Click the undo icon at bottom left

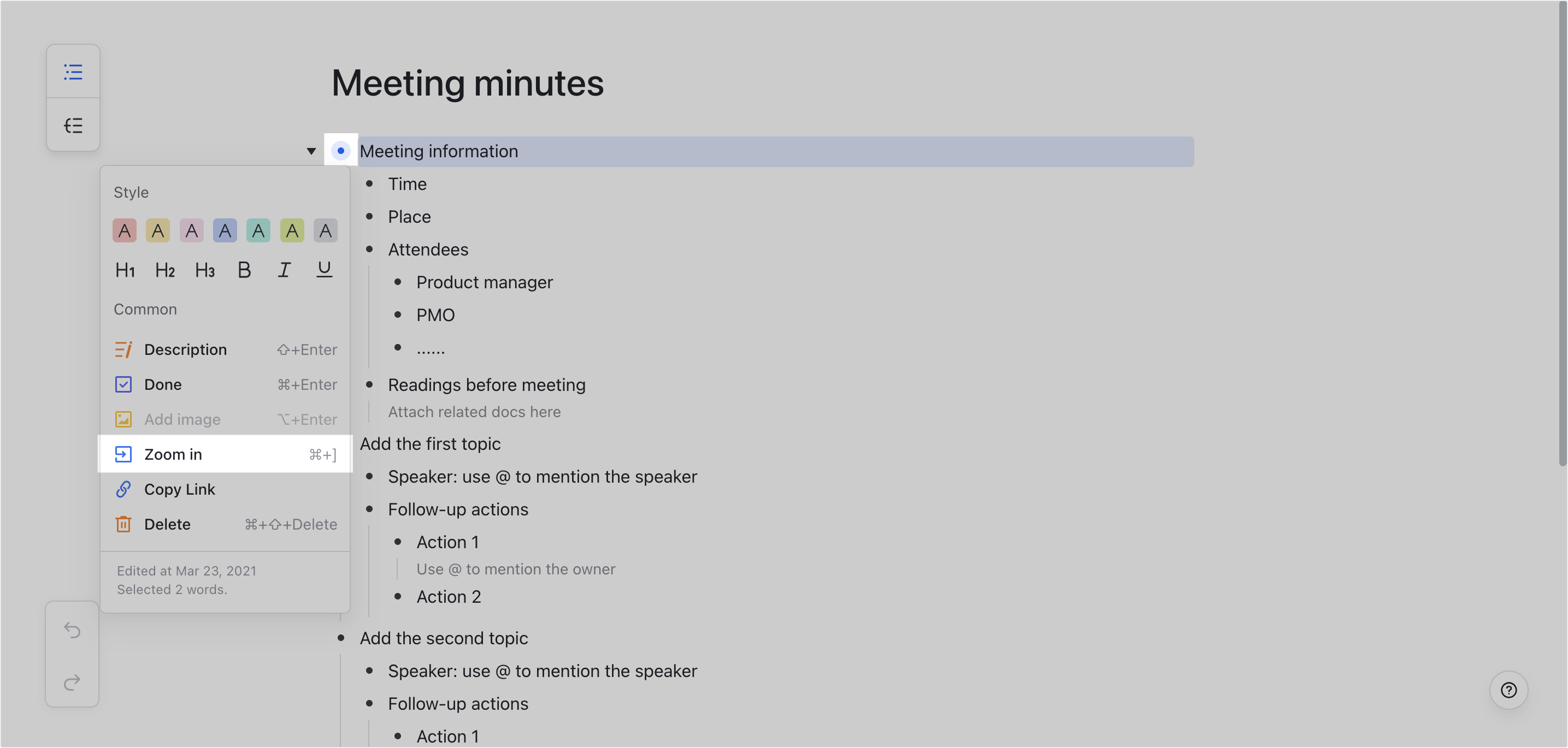pyautogui.click(x=73, y=631)
